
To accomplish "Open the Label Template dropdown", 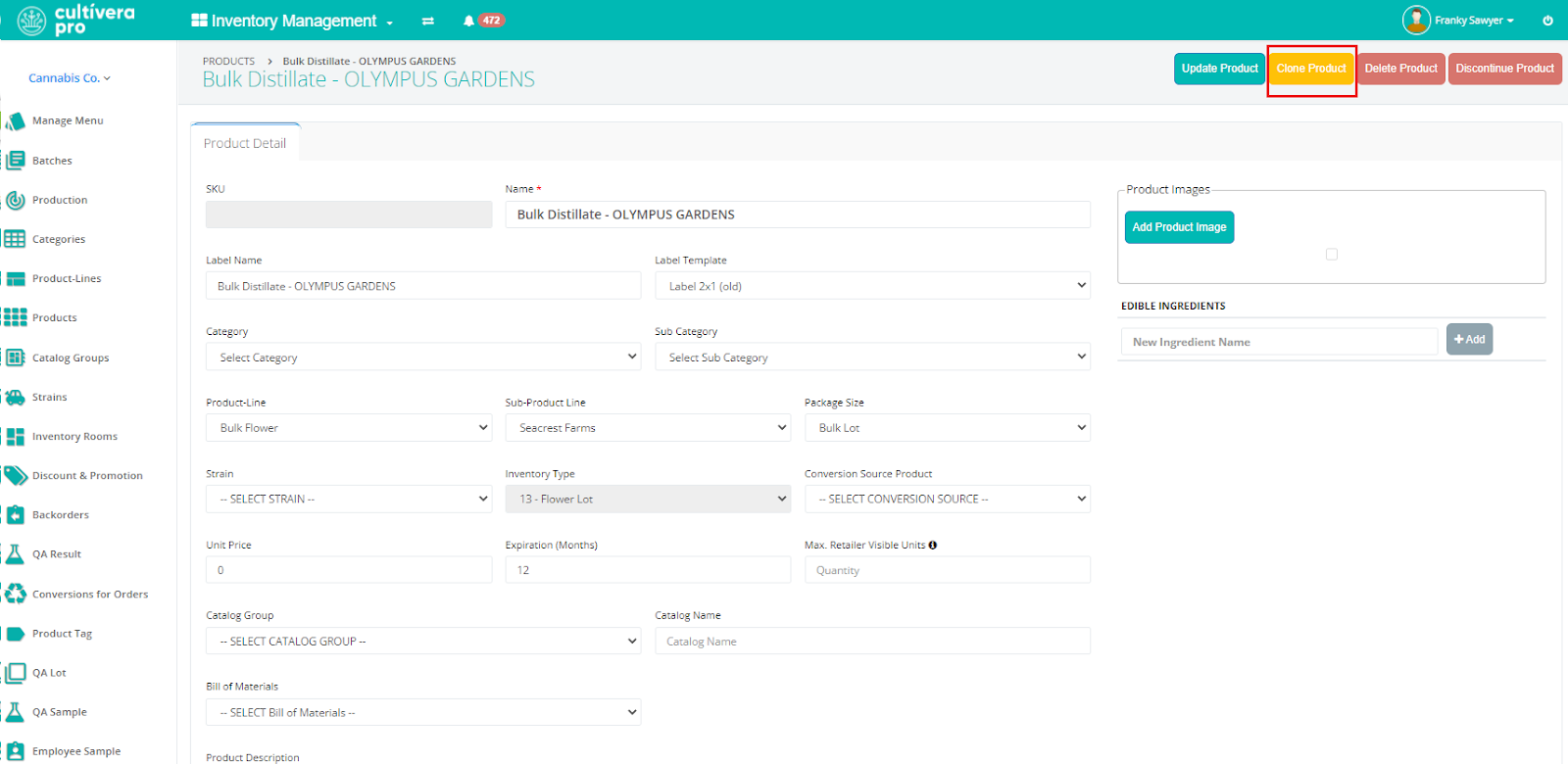I will click(x=872, y=286).
